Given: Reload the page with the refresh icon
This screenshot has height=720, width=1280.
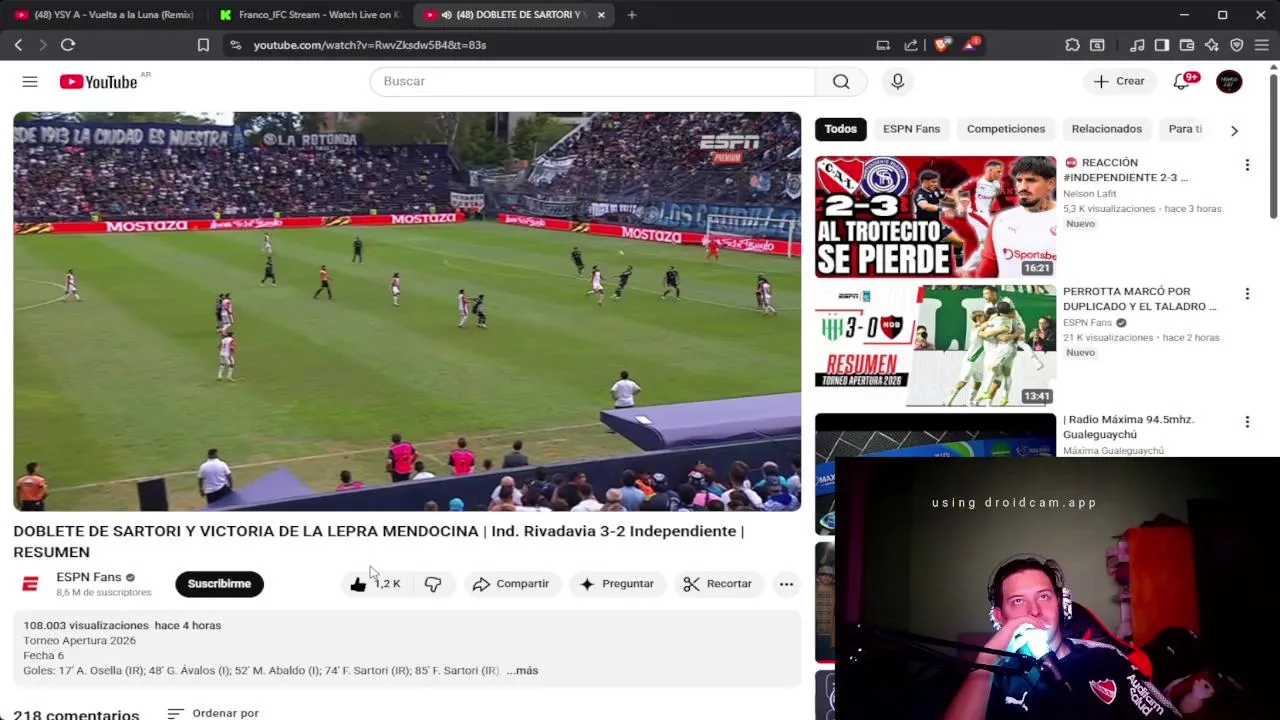Looking at the screenshot, I should [68, 45].
